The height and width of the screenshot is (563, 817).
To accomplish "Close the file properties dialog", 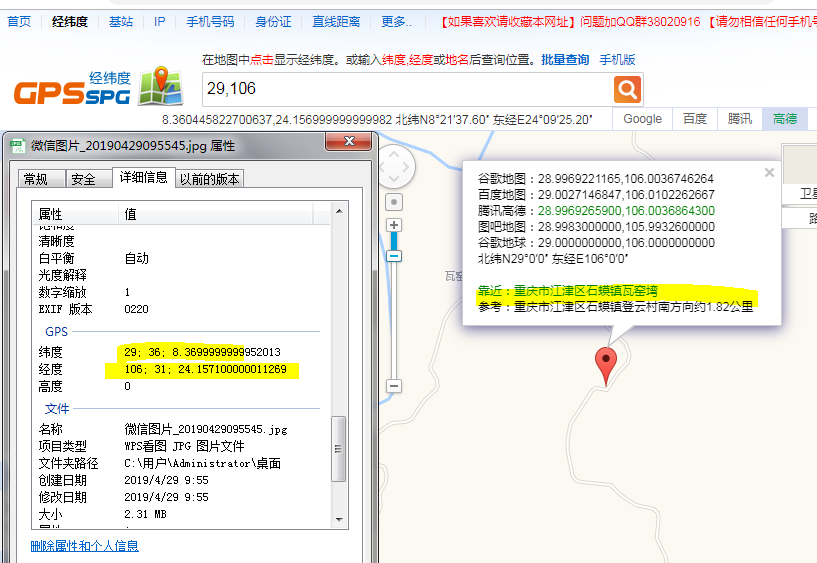I will 349,141.
